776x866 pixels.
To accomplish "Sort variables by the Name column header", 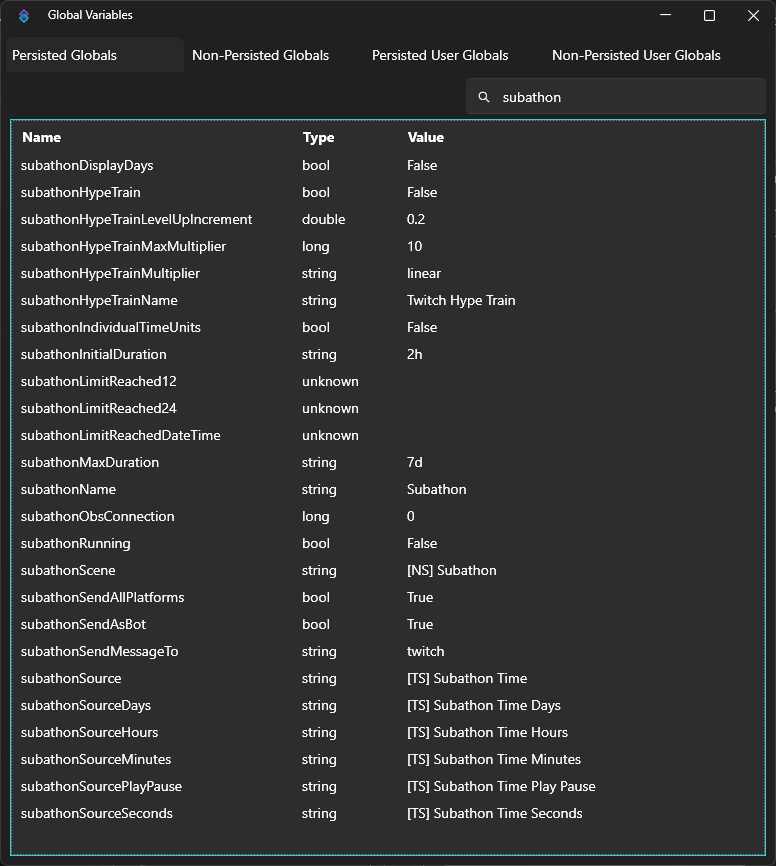I will (42, 137).
